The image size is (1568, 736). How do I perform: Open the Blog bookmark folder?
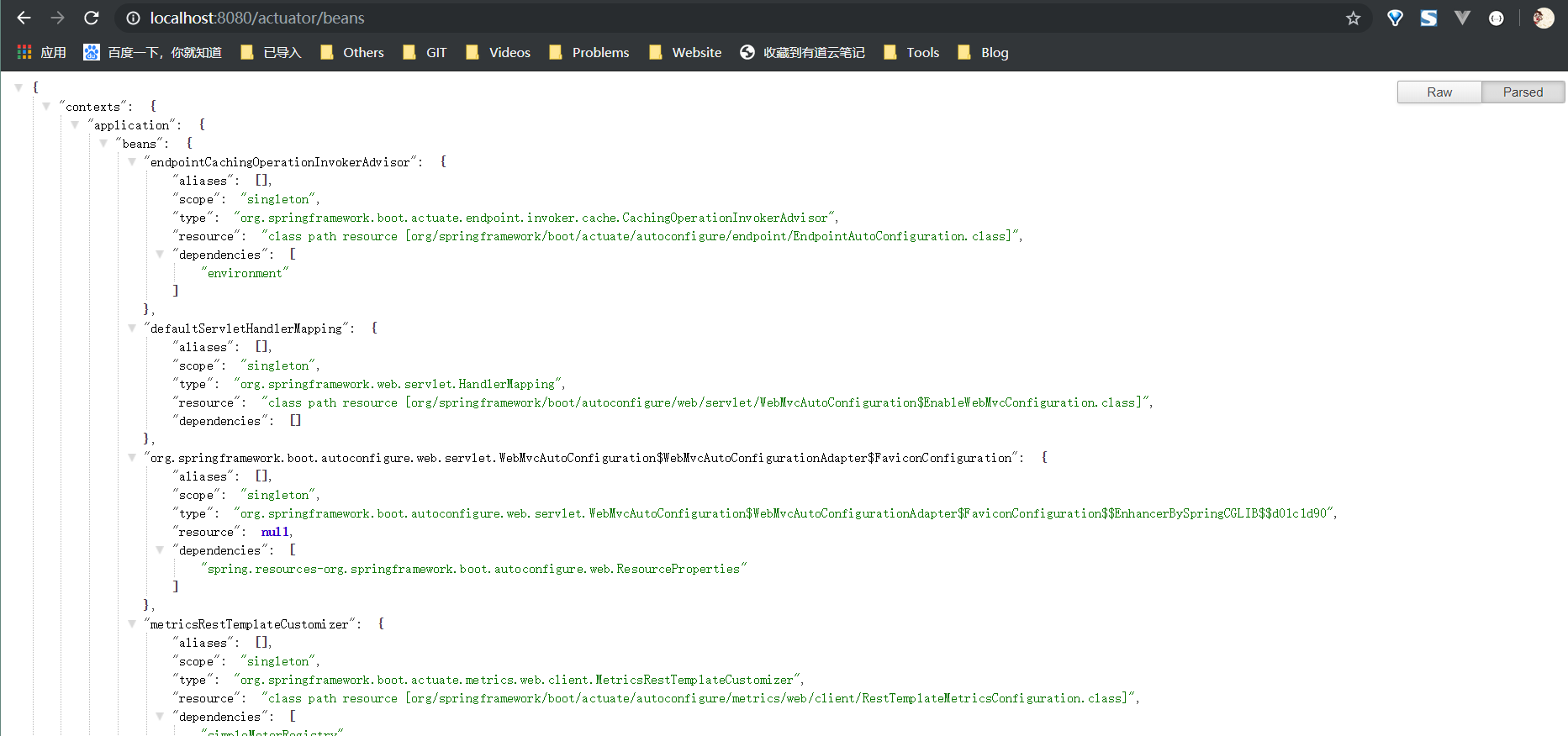click(x=983, y=52)
